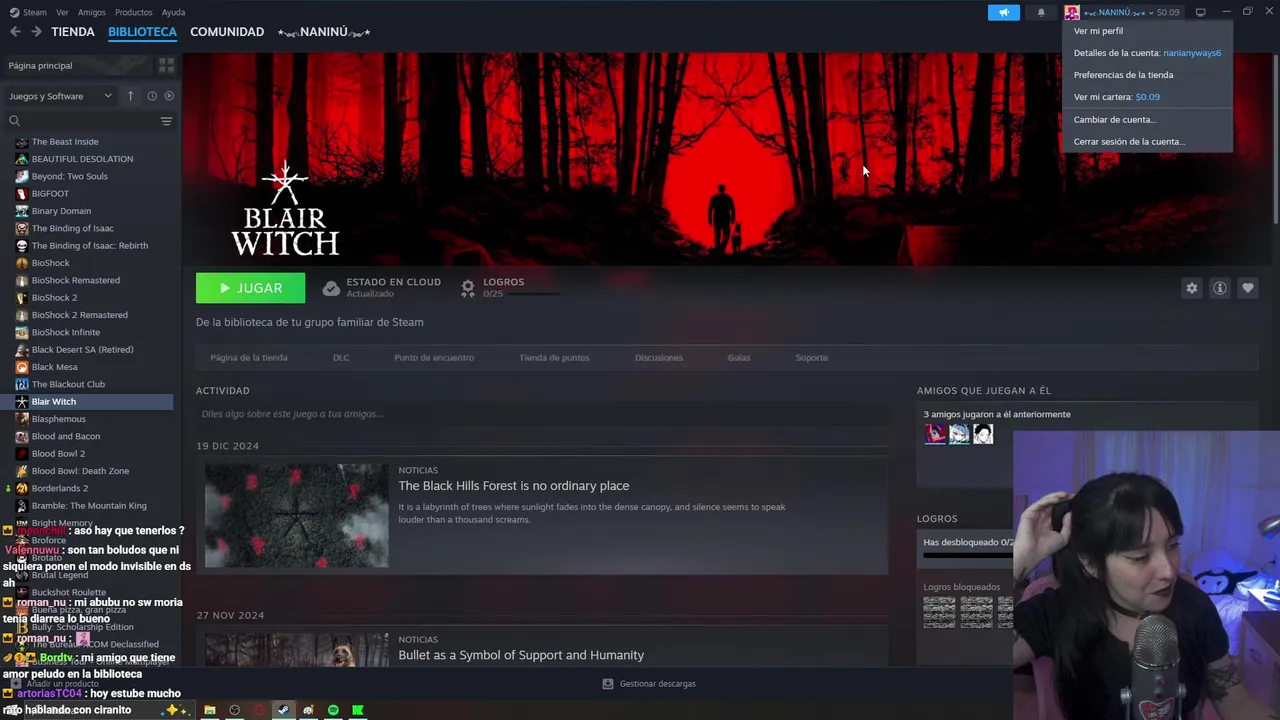Choose Cerrar sesión de la cuenta
This screenshot has width=1280, height=720.
pyautogui.click(x=1129, y=141)
